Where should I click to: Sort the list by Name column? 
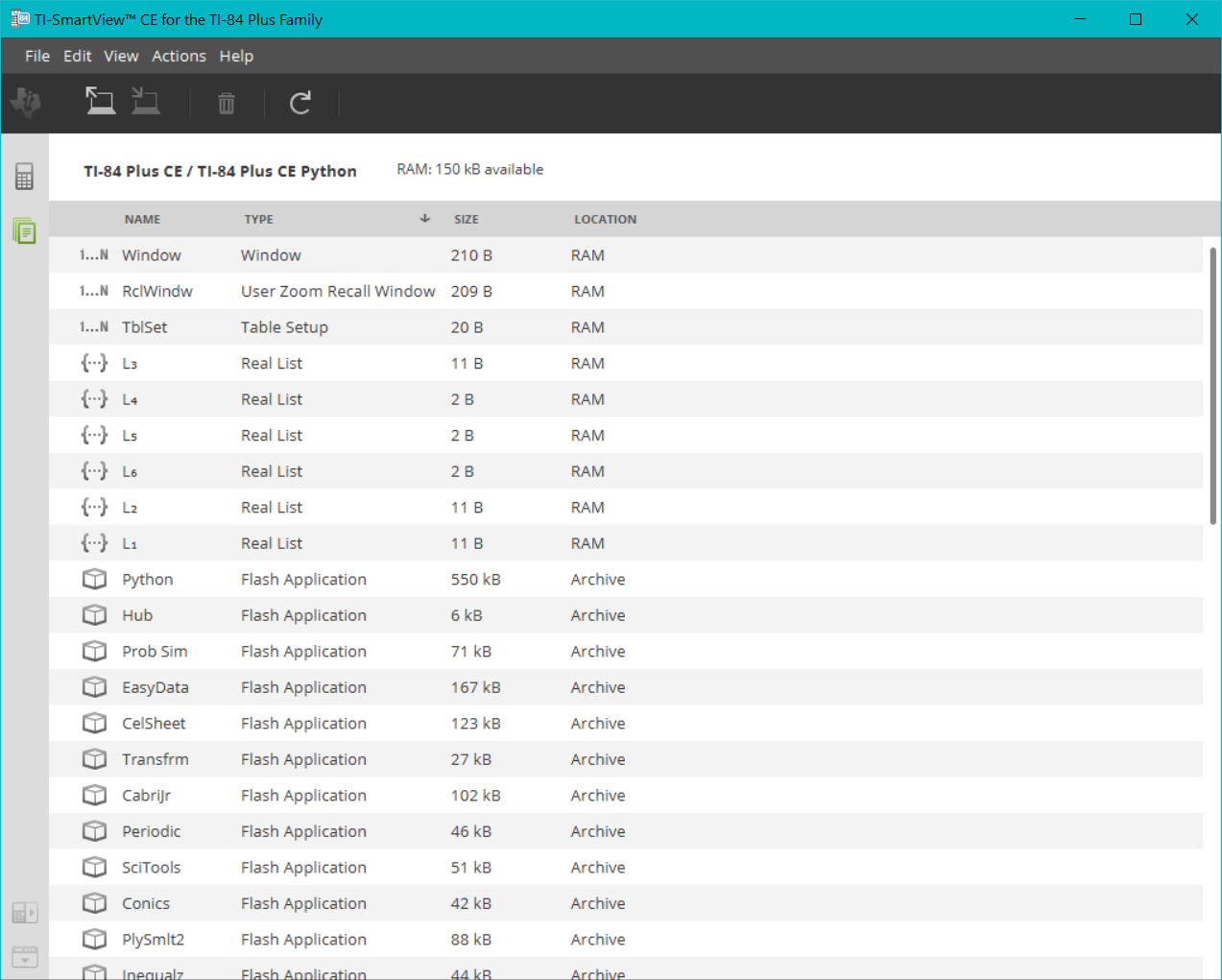click(142, 220)
